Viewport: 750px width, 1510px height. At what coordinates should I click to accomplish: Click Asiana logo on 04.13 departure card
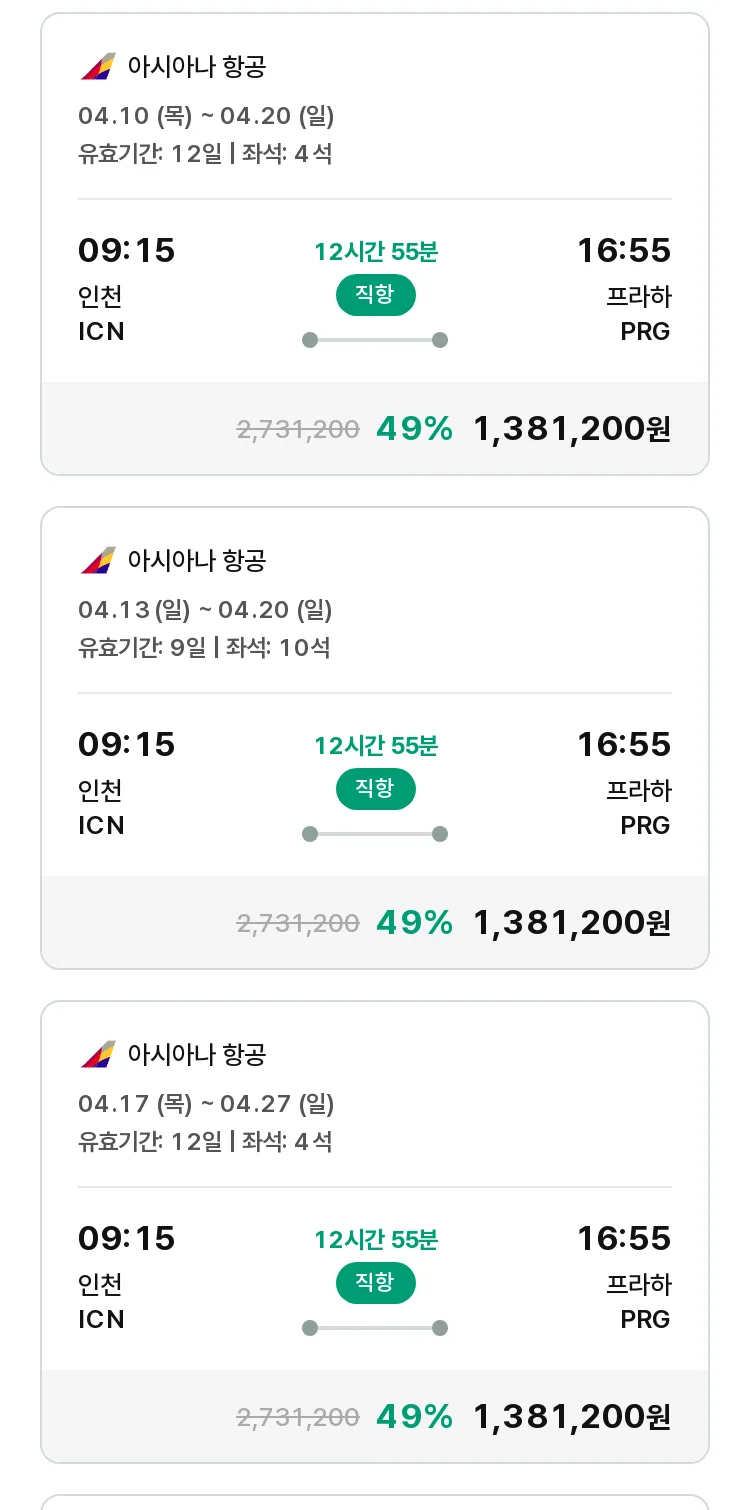tap(98, 561)
